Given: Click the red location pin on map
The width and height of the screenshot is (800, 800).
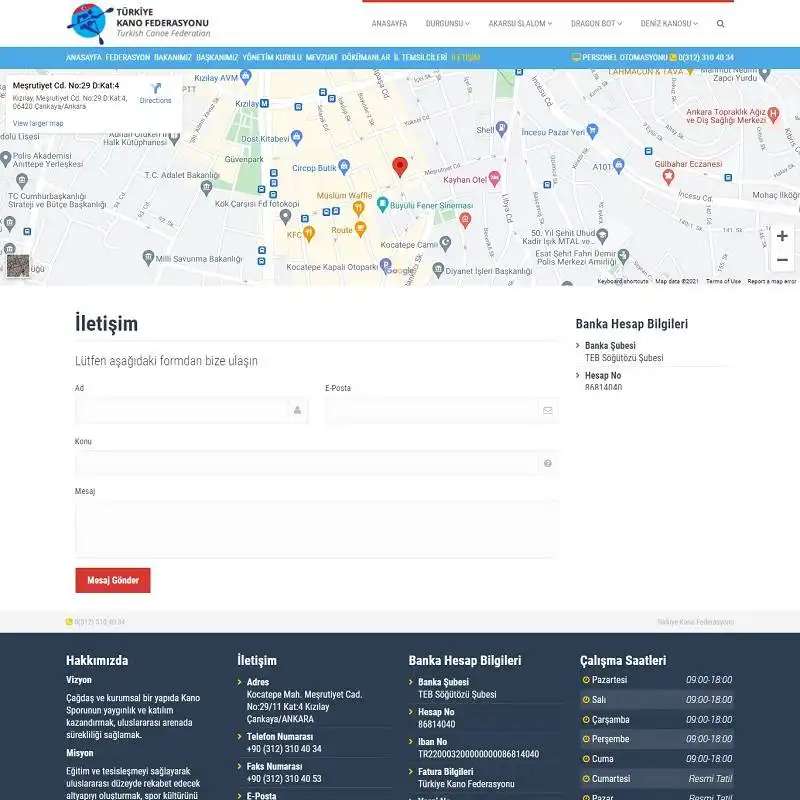Looking at the screenshot, I should [x=399, y=167].
